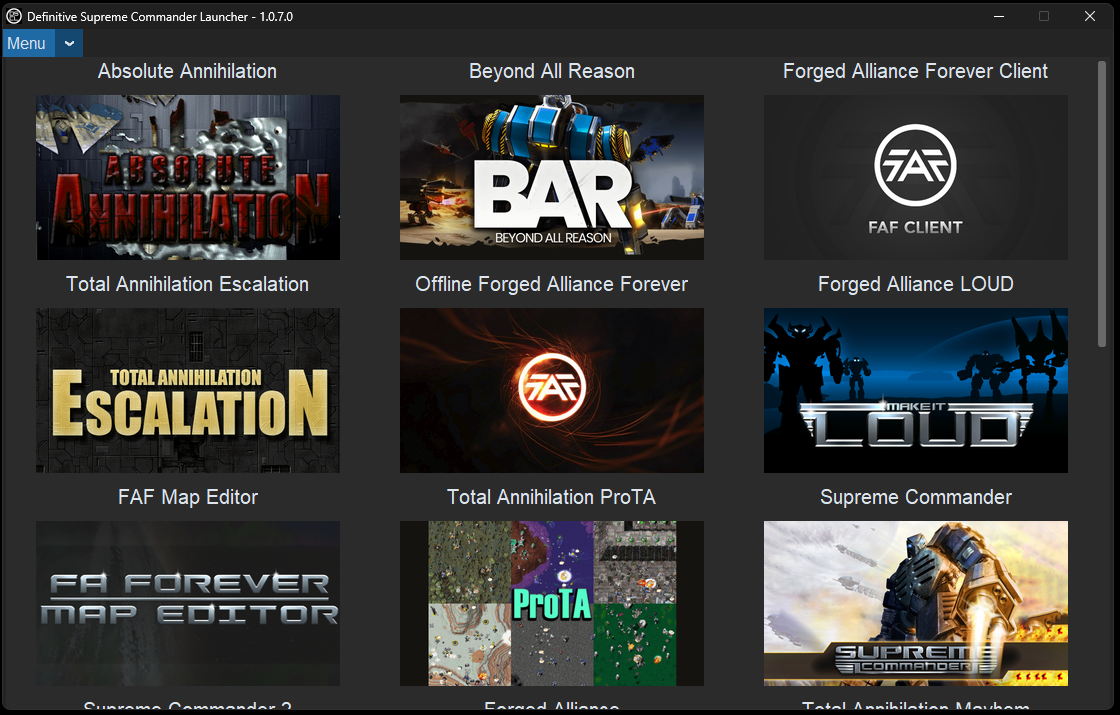Screen dimensions: 1120x715
Task: Click the "FAF Map Editor" heading
Action: tap(188, 497)
